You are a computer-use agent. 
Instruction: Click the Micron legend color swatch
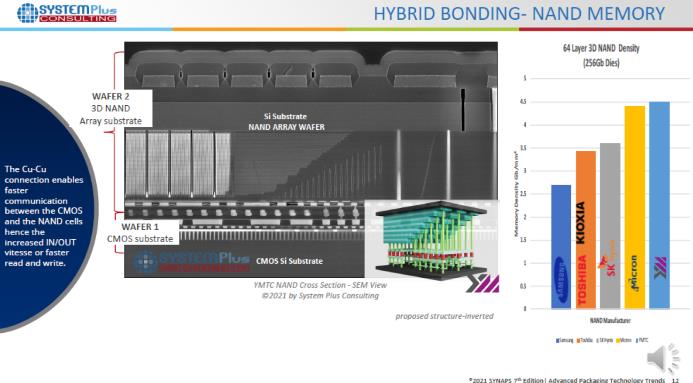(618, 341)
